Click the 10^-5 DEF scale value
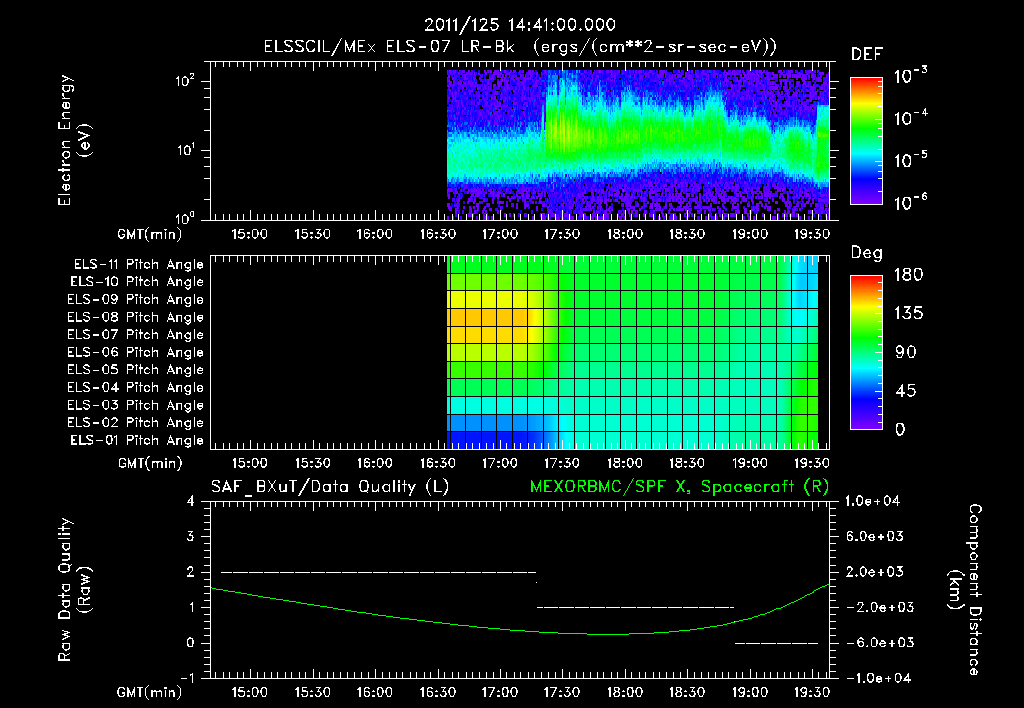1024x708 pixels. click(910, 159)
